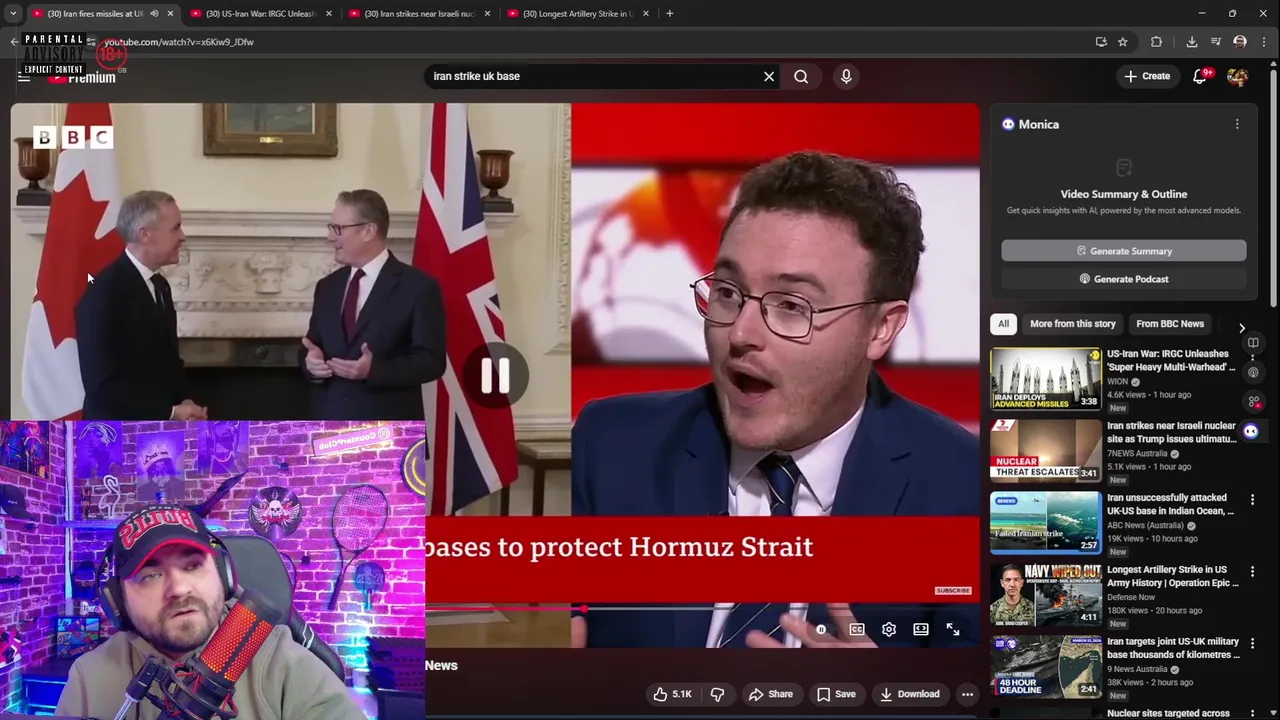Open the notifications bell
The image size is (1280, 720).
[x=1200, y=76]
